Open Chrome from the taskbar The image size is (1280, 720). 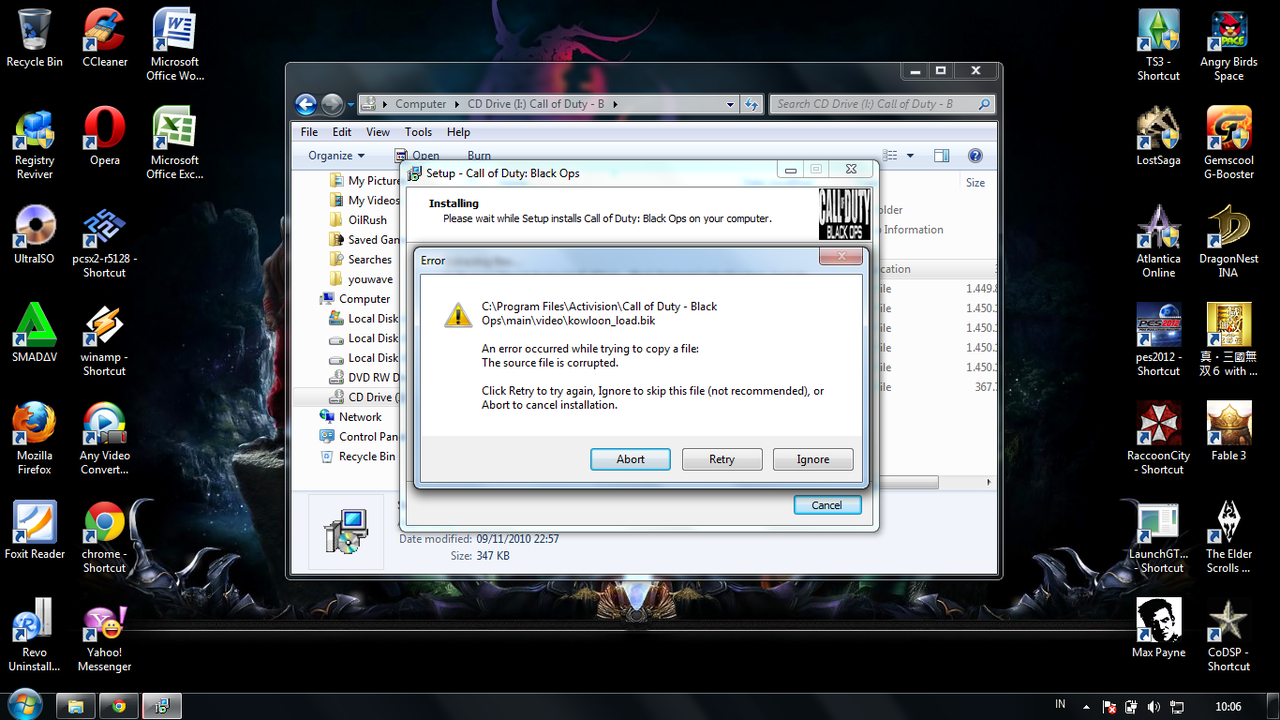(x=119, y=706)
